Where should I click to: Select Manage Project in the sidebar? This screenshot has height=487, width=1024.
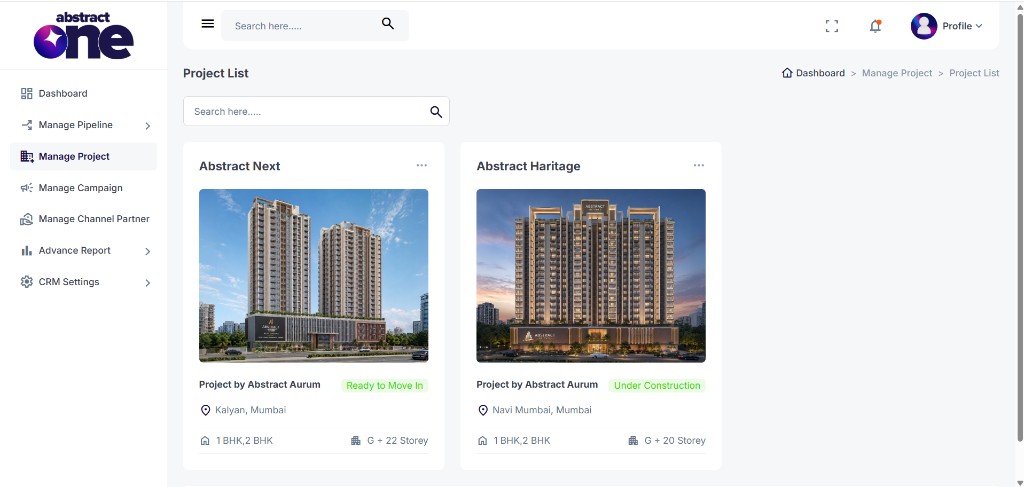click(x=84, y=156)
